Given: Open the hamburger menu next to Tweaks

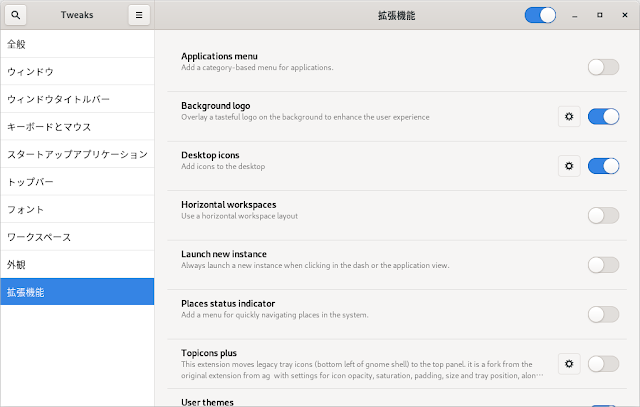Looking at the screenshot, I should coord(139,15).
